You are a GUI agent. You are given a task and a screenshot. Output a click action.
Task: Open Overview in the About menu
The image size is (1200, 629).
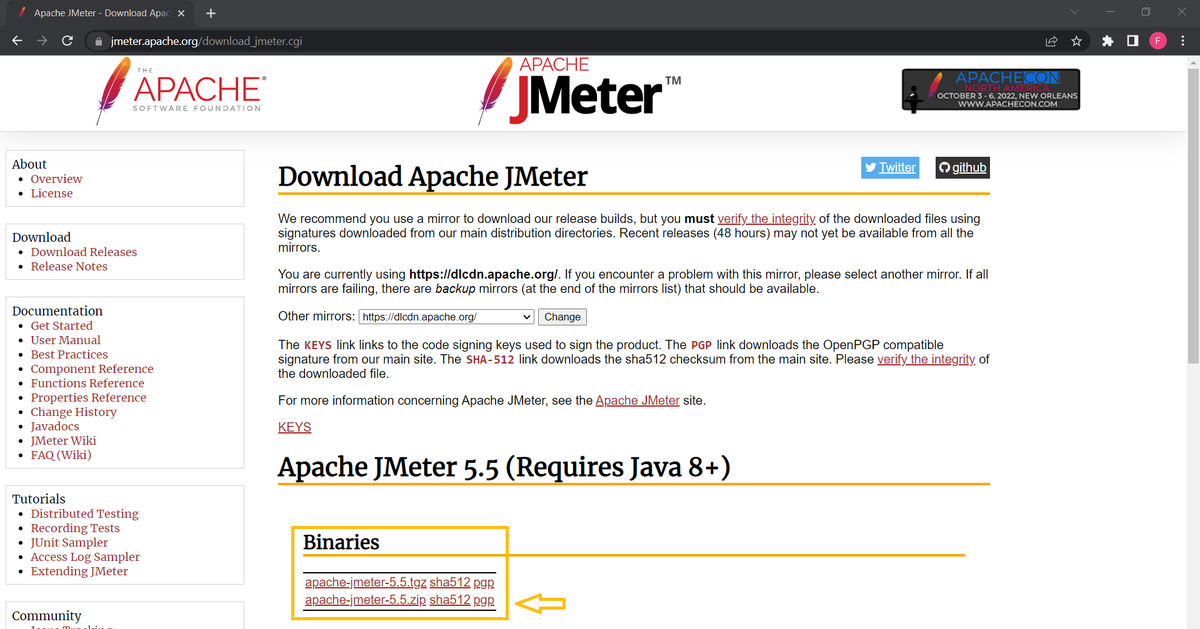tap(56, 179)
